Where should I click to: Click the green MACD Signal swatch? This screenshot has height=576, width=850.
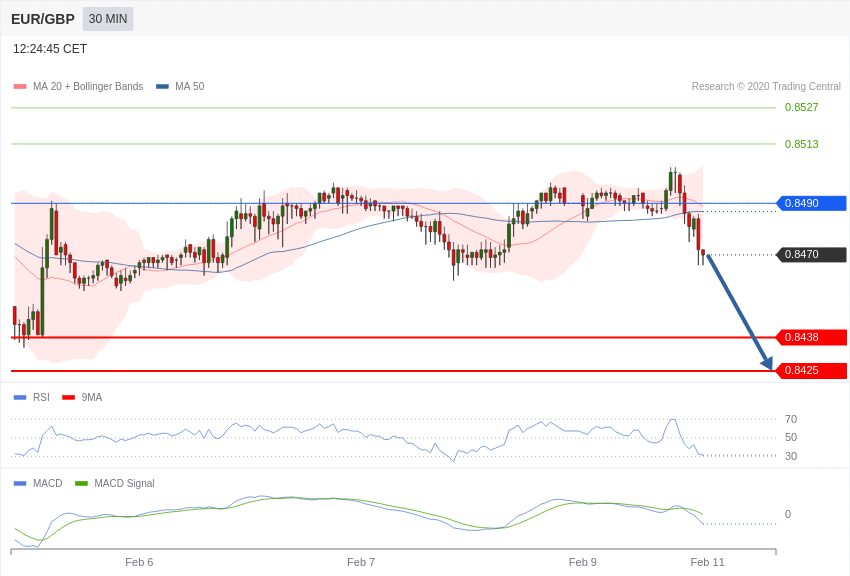click(x=81, y=483)
